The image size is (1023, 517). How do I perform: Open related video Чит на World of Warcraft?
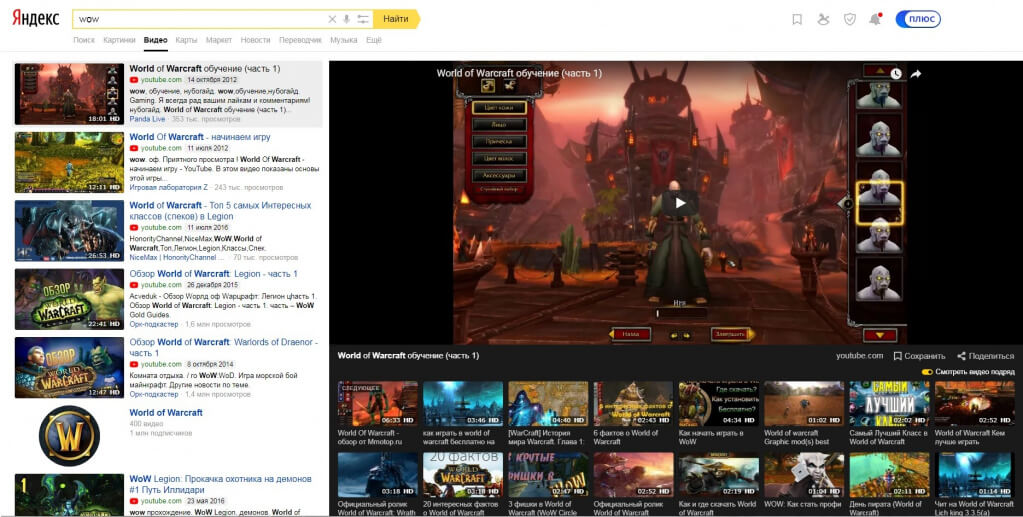974,484
